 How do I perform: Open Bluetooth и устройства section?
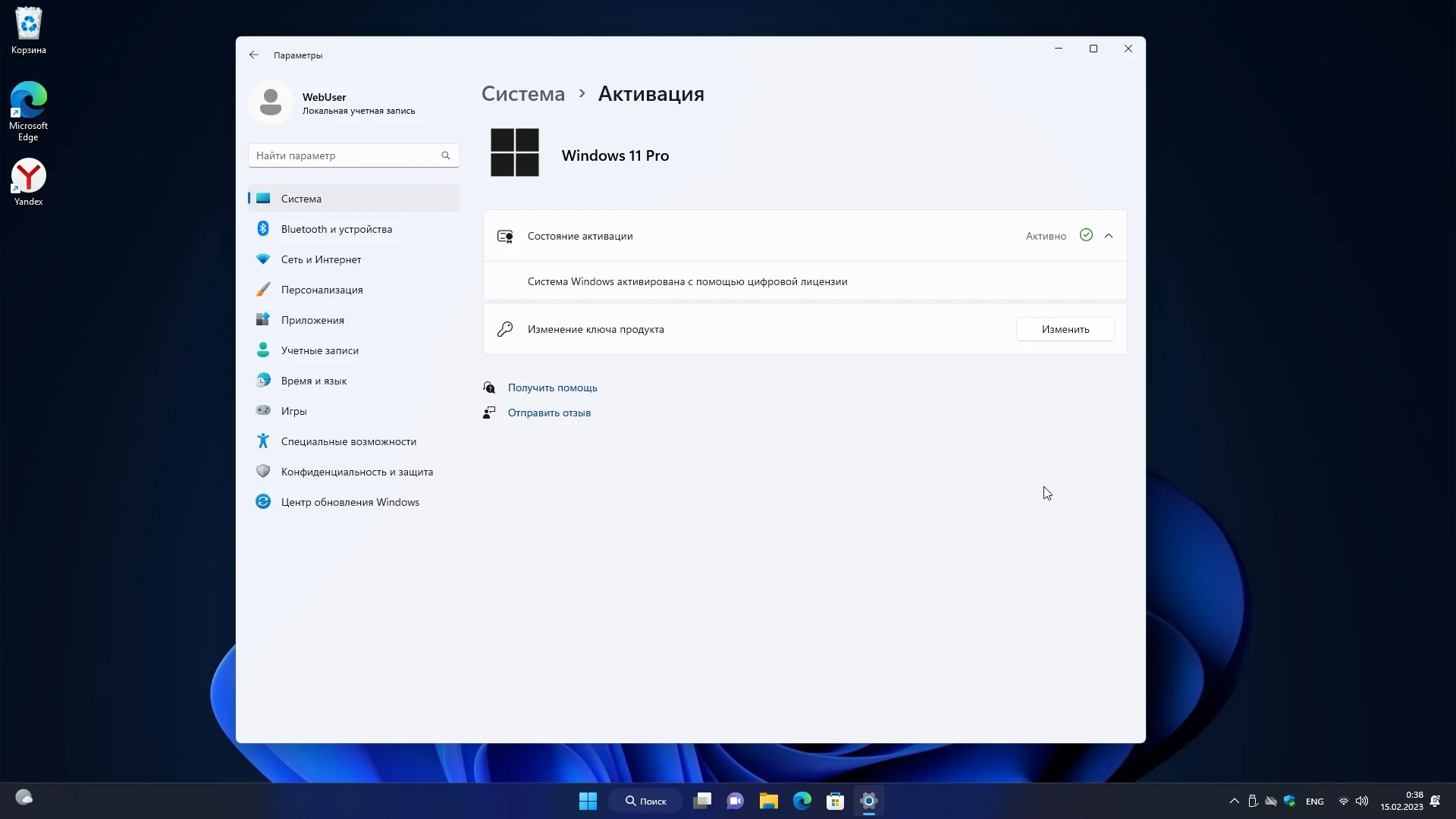click(x=336, y=229)
